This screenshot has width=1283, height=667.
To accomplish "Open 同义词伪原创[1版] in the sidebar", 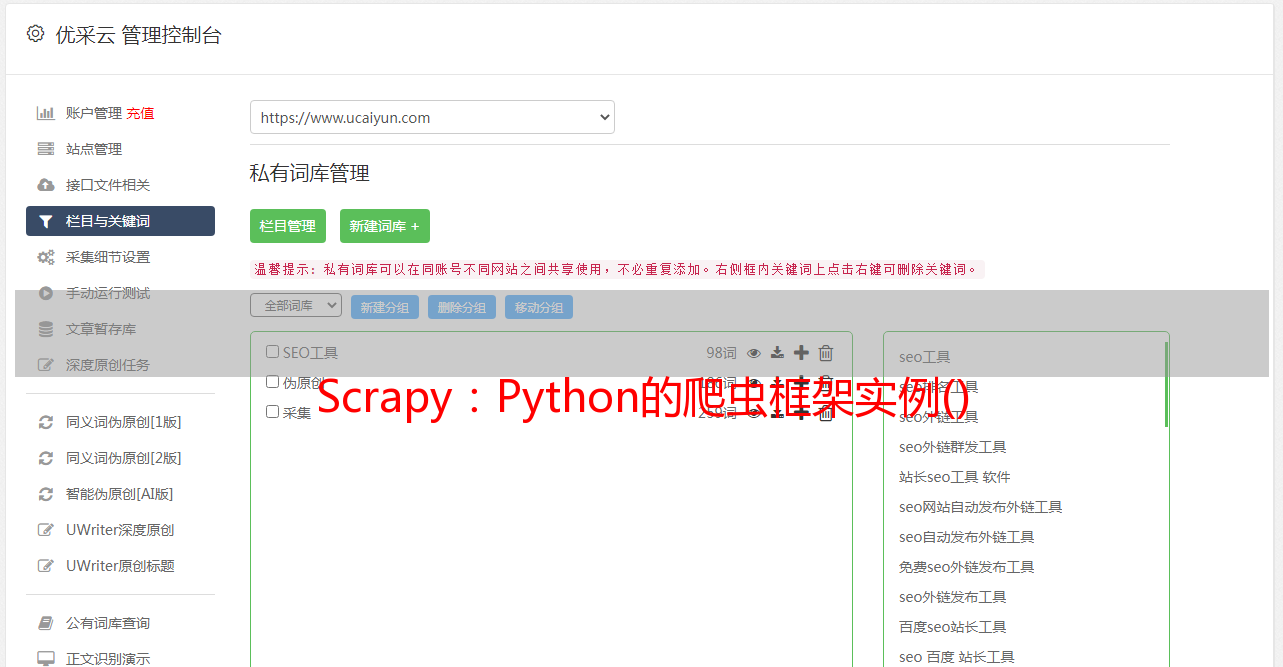I will click(124, 422).
